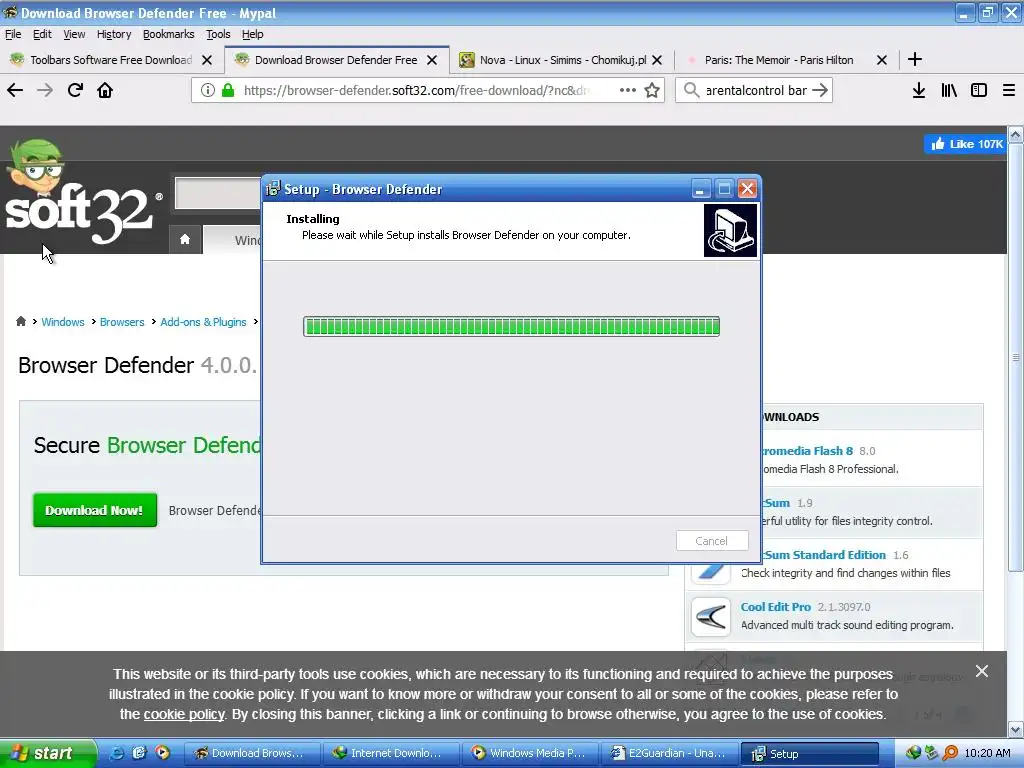This screenshot has width=1024, height=768.
Task: Click the parentalcontrol bar search field
Action: tap(756, 90)
